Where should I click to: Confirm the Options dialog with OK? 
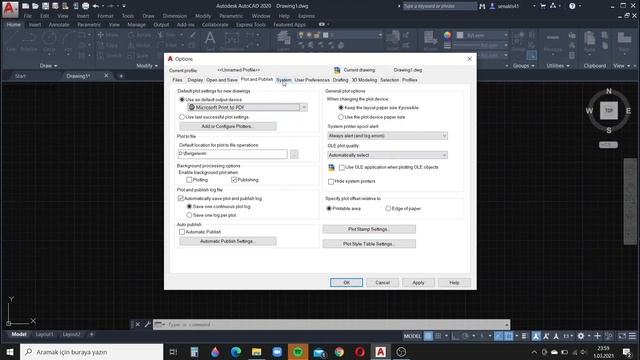click(346, 282)
